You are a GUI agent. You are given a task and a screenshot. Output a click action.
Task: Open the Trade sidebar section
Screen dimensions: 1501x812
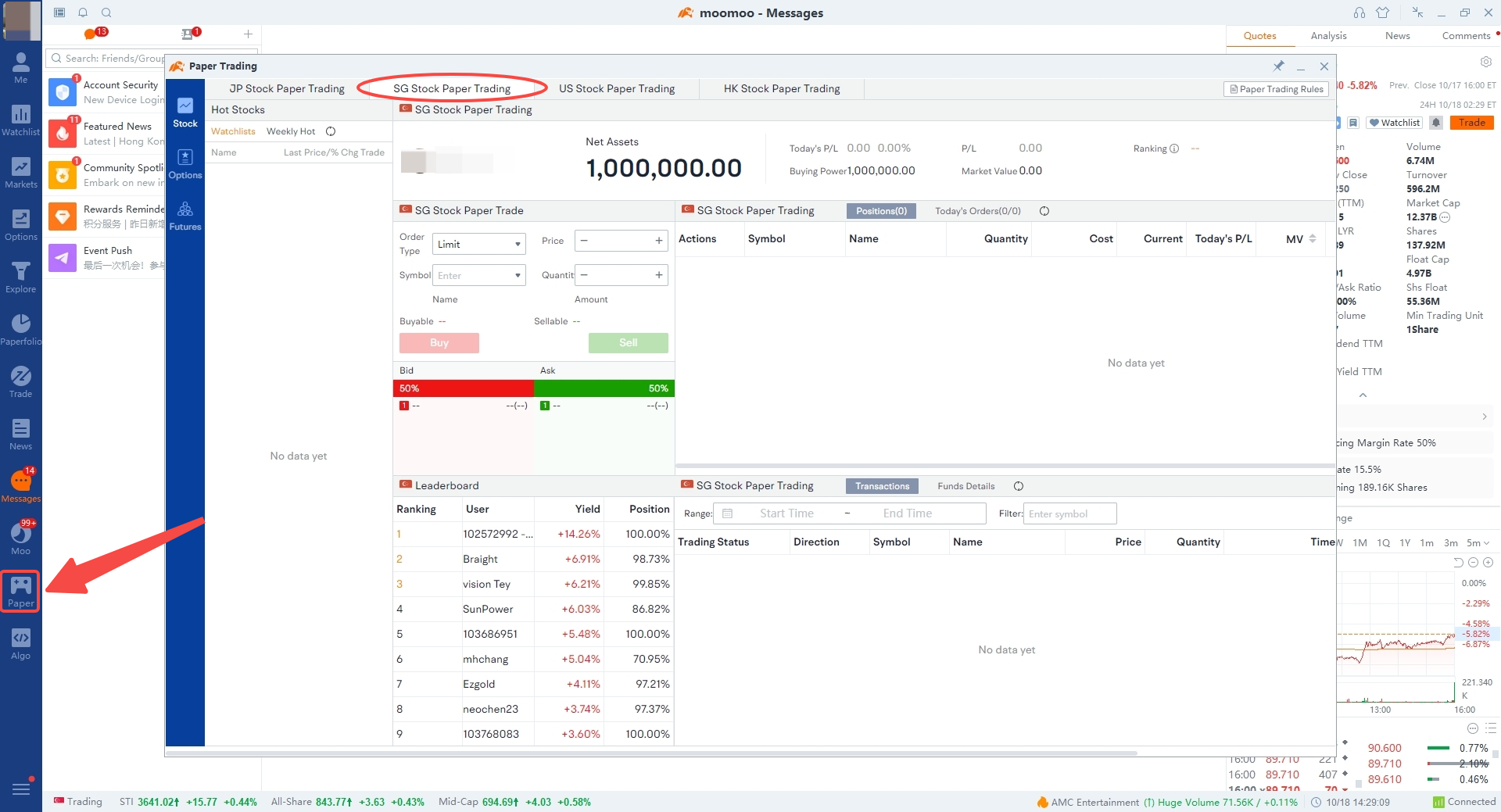[21, 382]
